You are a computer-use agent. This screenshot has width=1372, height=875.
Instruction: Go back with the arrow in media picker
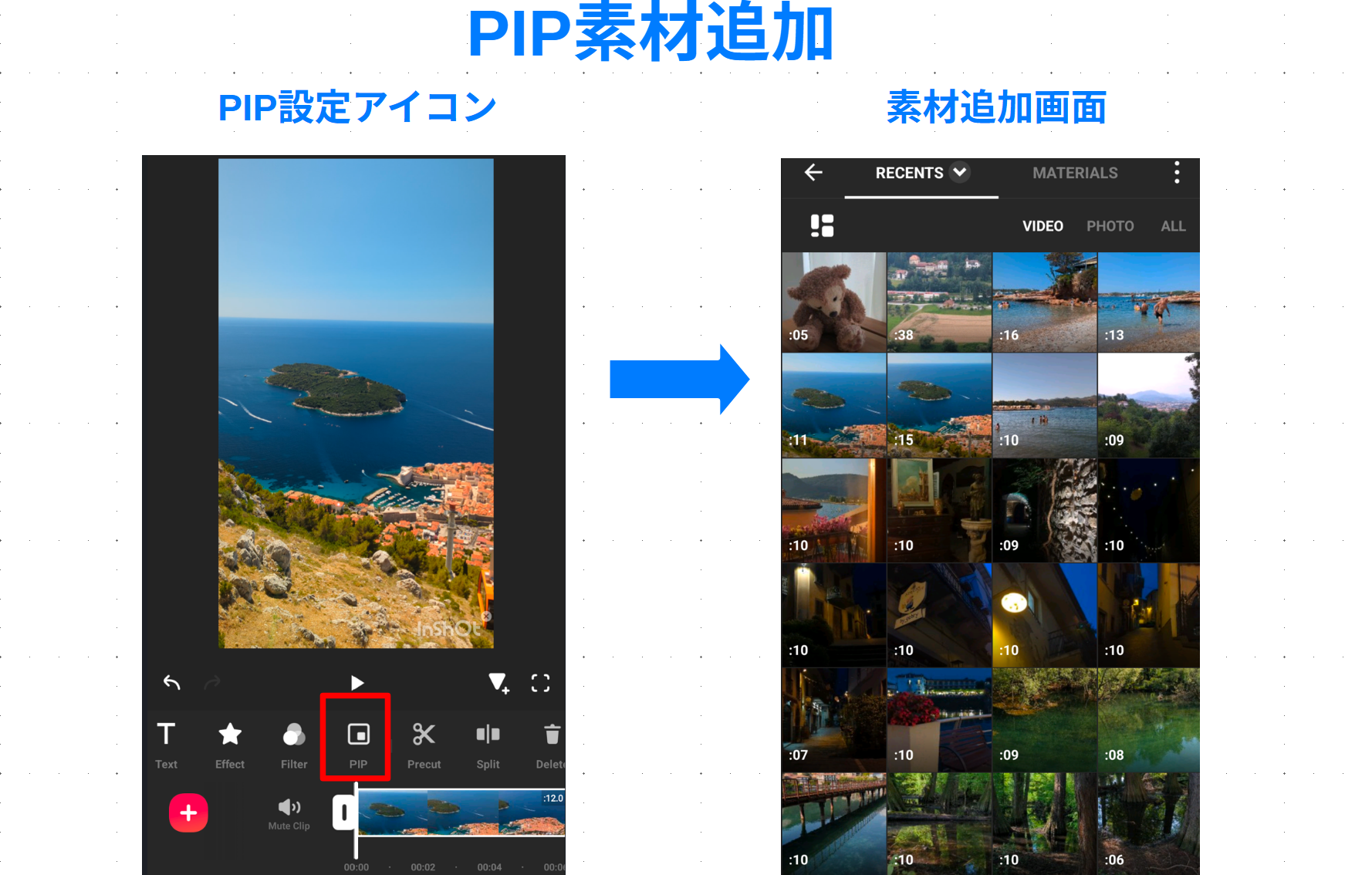coord(813,173)
